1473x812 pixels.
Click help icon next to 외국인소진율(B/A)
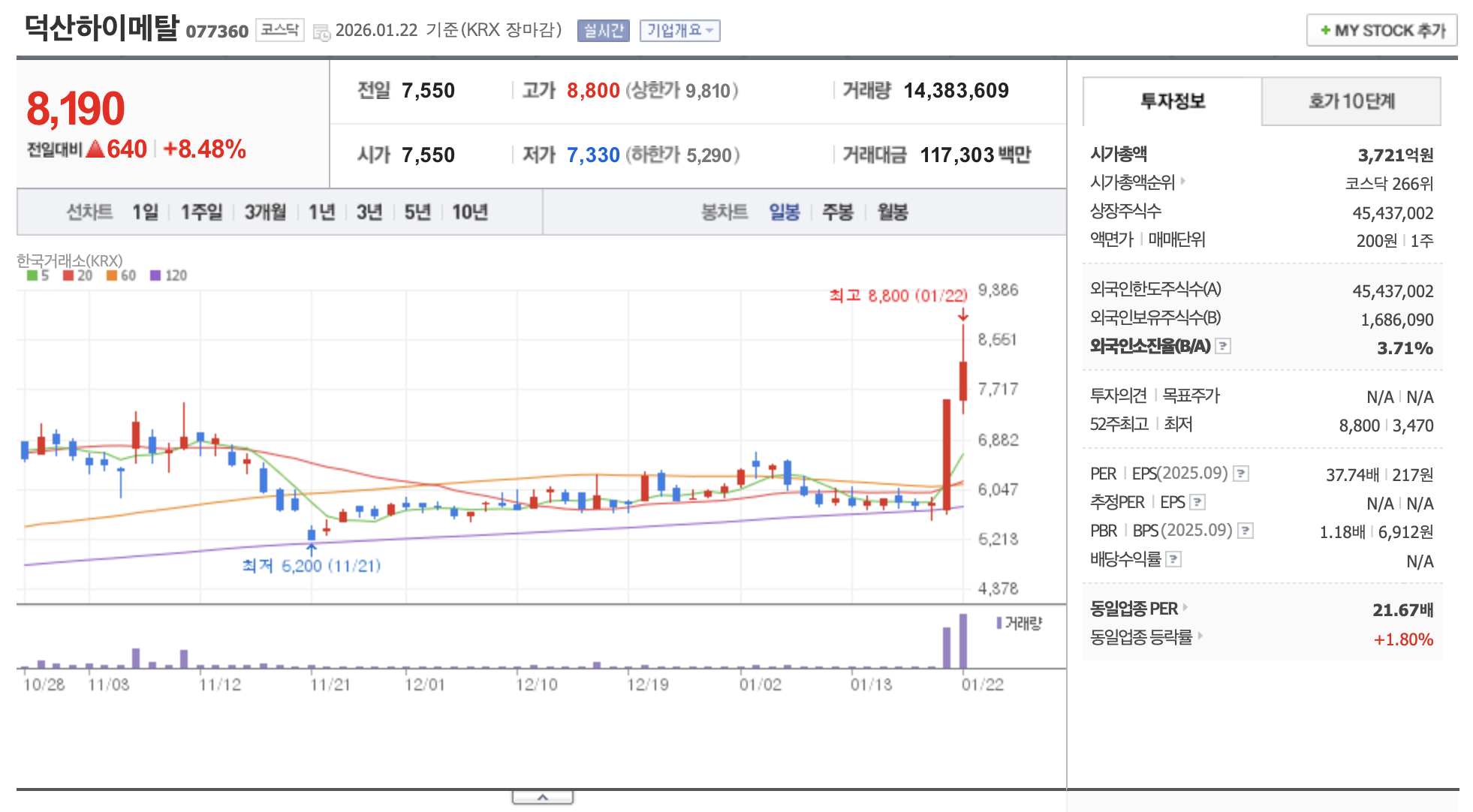1223,346
